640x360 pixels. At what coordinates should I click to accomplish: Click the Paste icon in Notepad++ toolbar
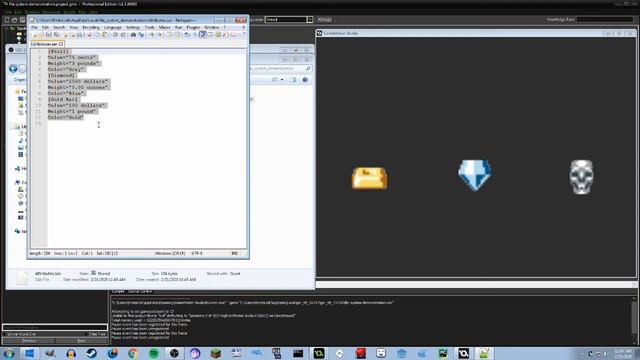click(x=105, y=35)
